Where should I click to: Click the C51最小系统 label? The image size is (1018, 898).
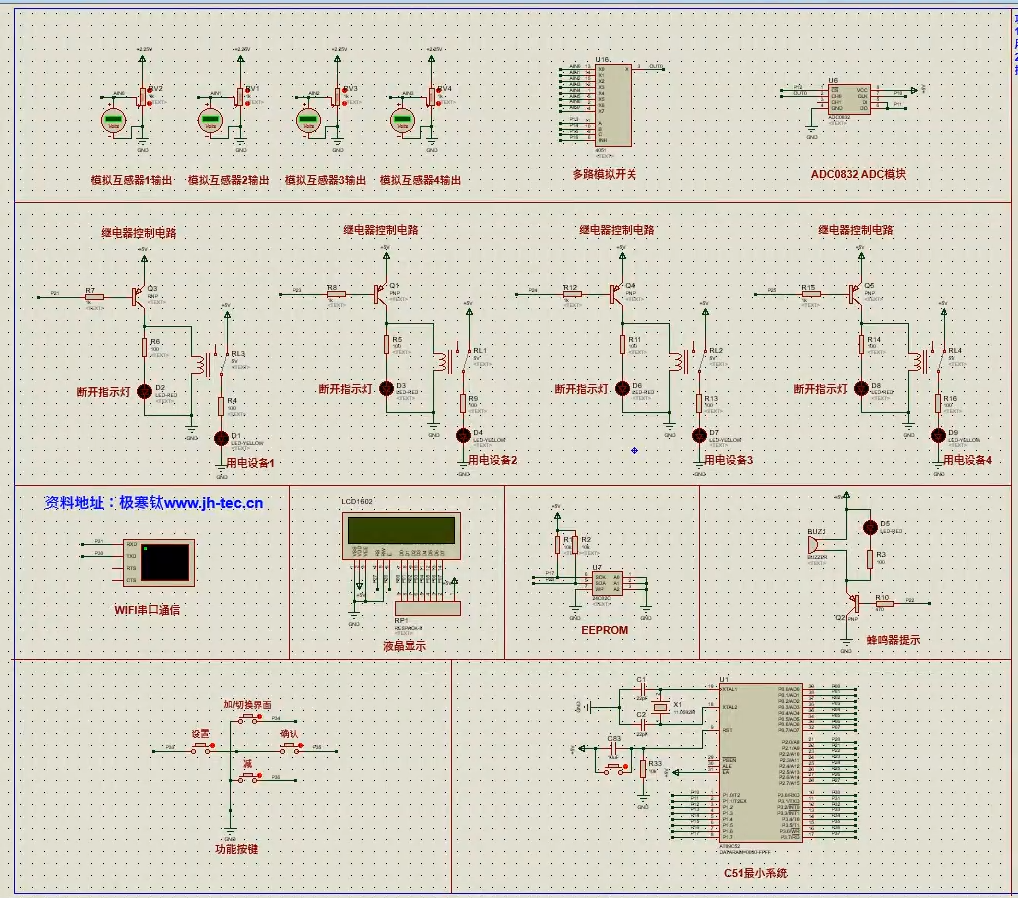tap(755, 873)
